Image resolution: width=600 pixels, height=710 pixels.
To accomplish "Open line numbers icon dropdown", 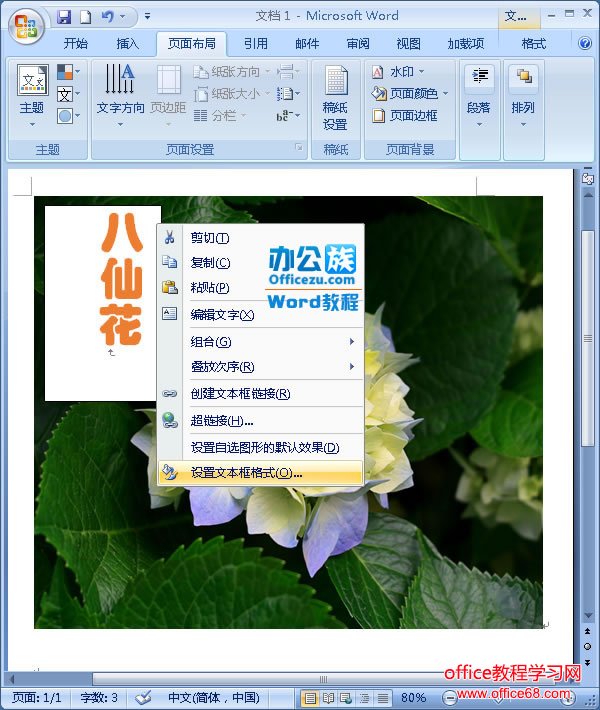I will pyautogui.click(x=288, y=94).
